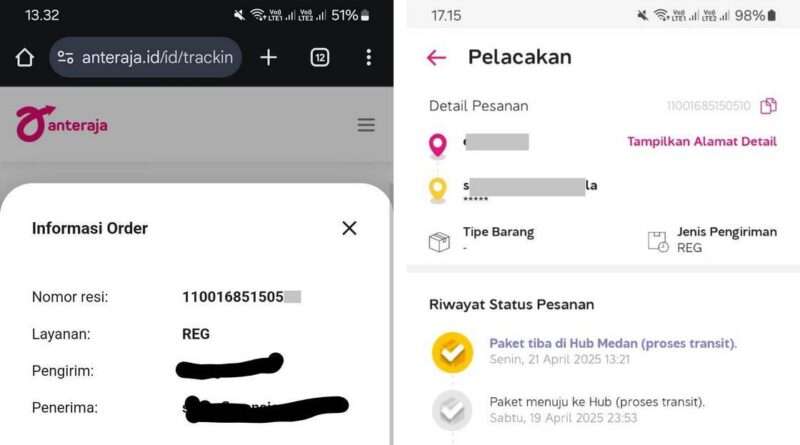The width and height of the screenshot is (800, 445).
Task: Open the browser three-dot overflow menu
Action: [368, 58]
